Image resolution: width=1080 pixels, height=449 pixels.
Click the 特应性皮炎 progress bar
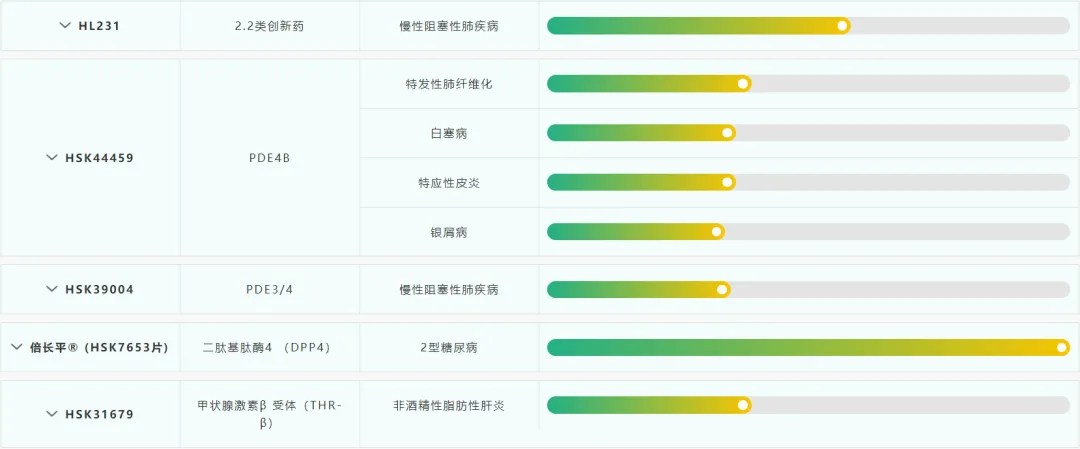641,182
